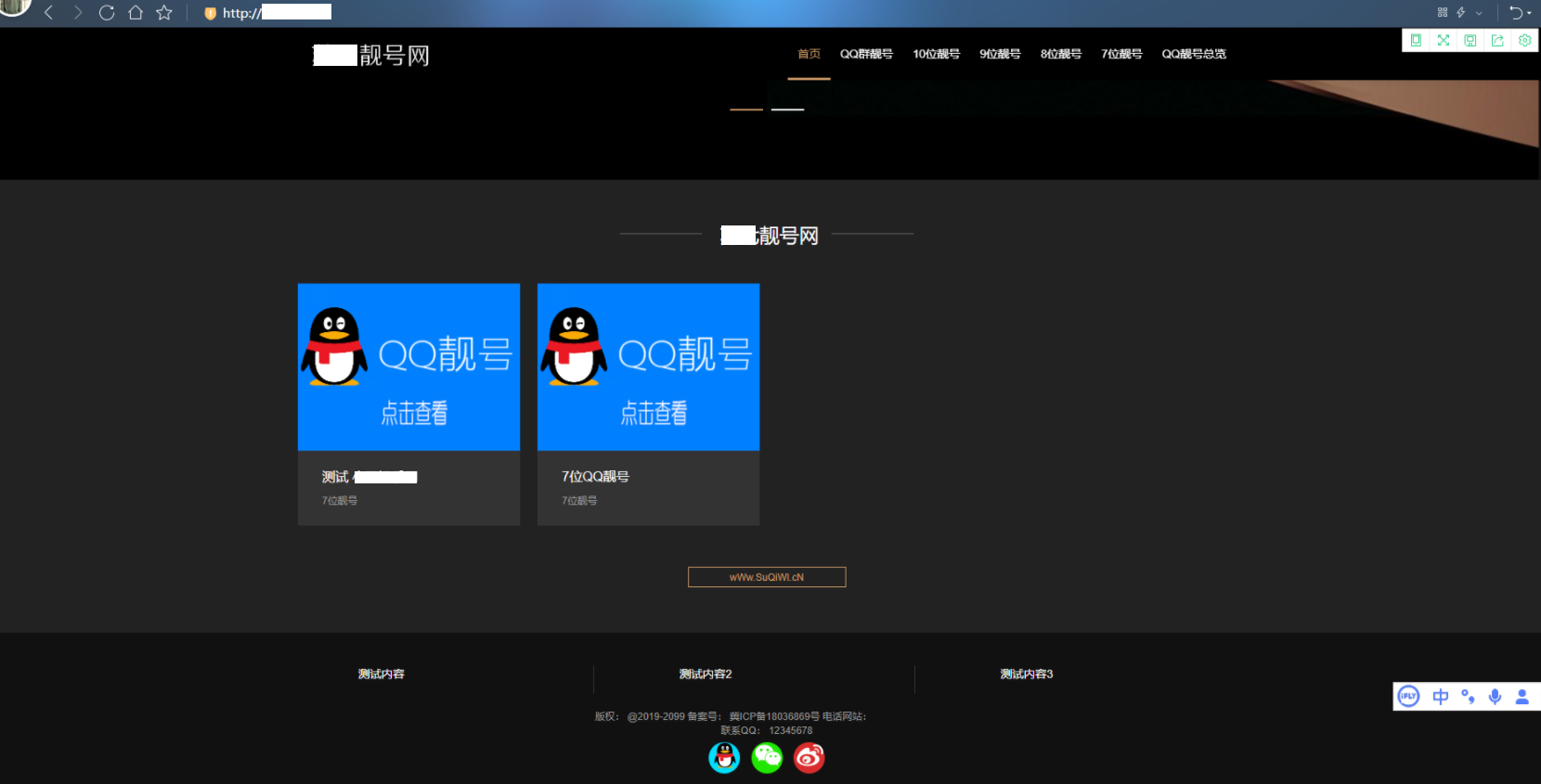Click the wWw.SuQiWl.cN button
The height and width of the screenshot is (784, 1541).
[767, 577]
